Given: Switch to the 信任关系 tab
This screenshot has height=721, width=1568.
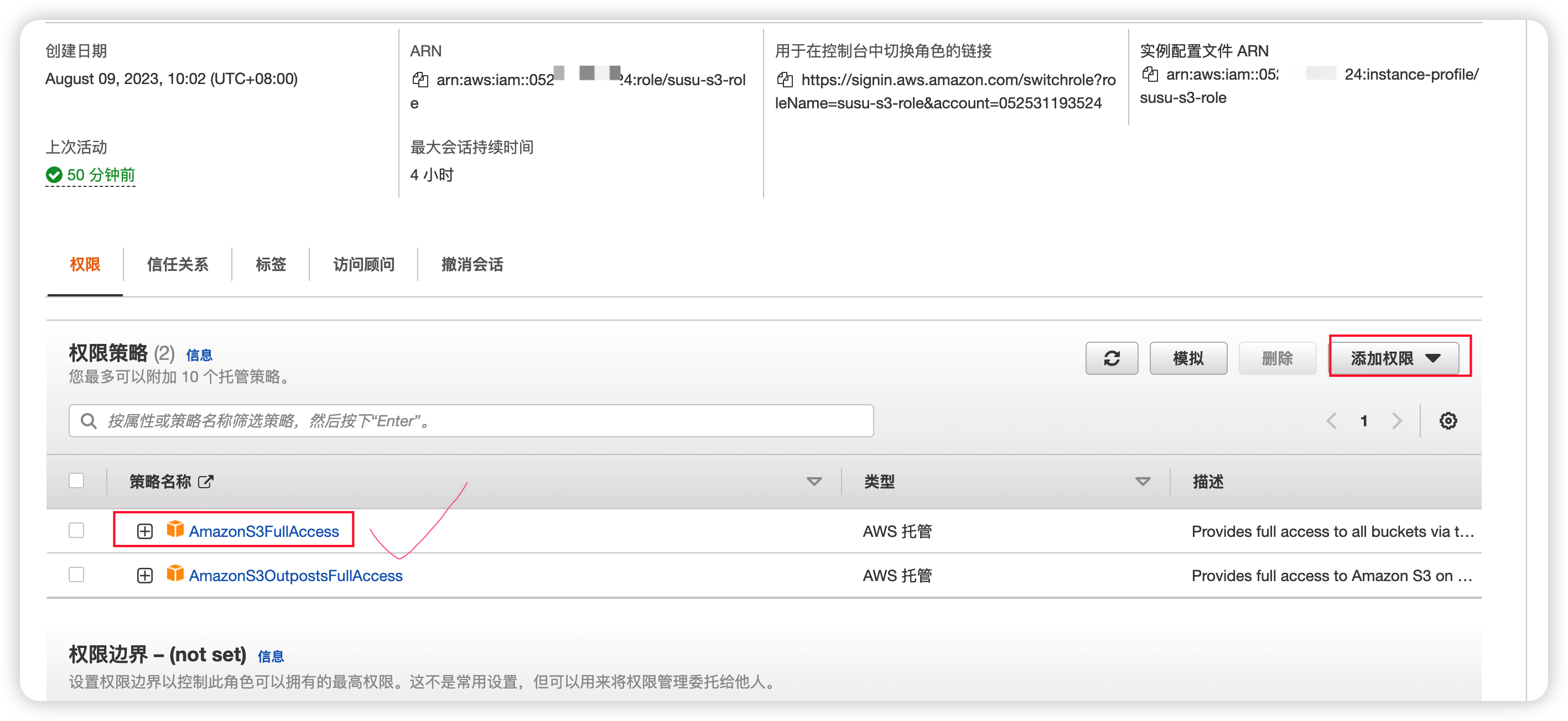Looking at the screenshot, I should [178, 265].
